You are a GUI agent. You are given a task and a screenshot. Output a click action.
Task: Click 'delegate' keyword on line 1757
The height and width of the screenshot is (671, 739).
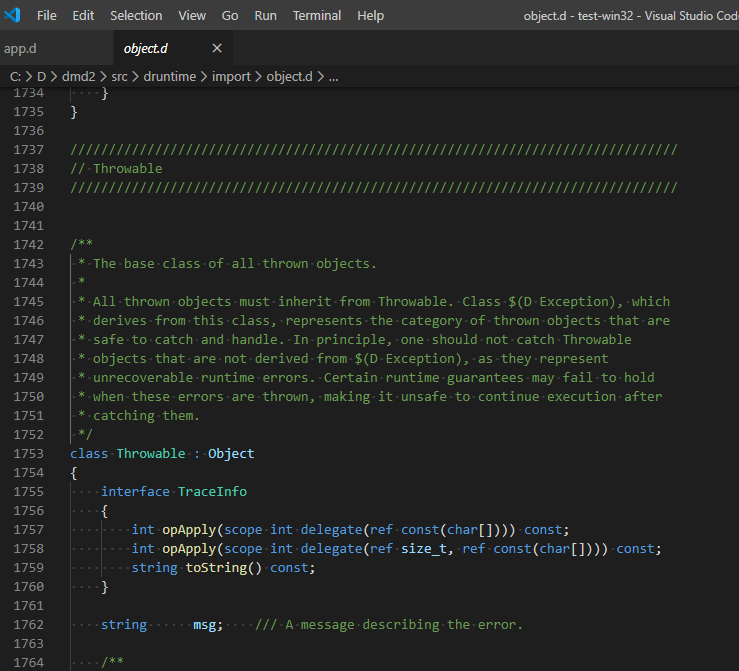tap(331, 530)
